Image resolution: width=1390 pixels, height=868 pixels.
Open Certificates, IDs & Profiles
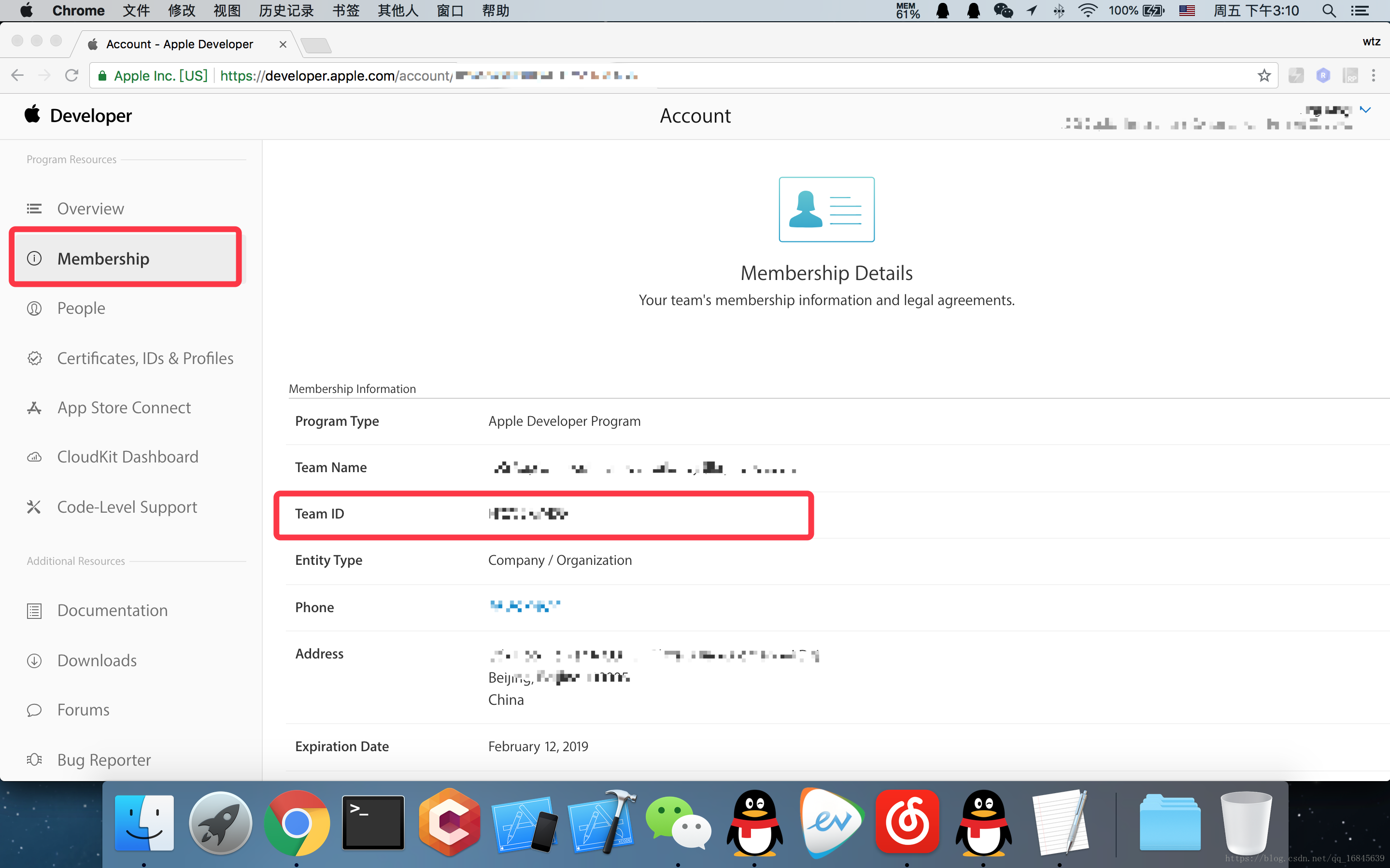click(145, 358)
